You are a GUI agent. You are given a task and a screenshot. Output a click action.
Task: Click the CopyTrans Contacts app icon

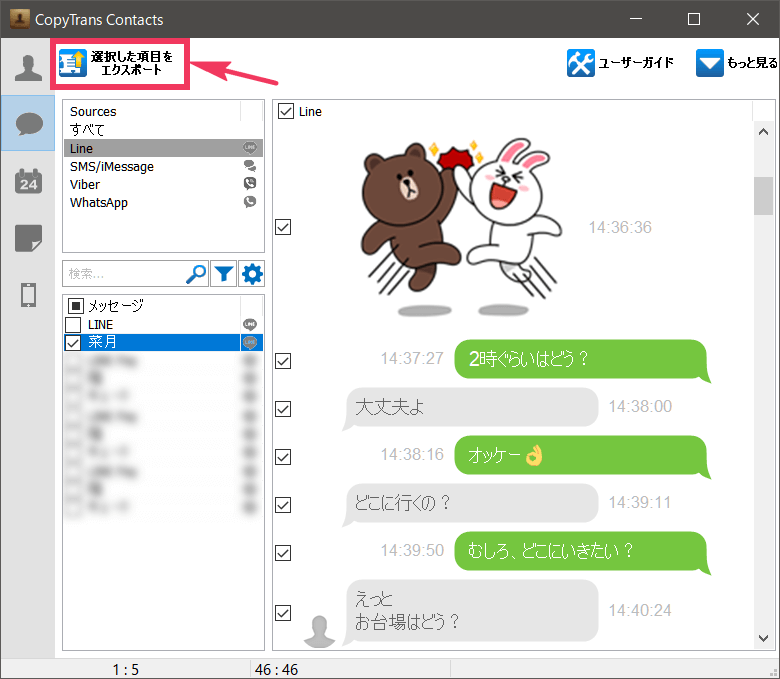pos(19,19)
